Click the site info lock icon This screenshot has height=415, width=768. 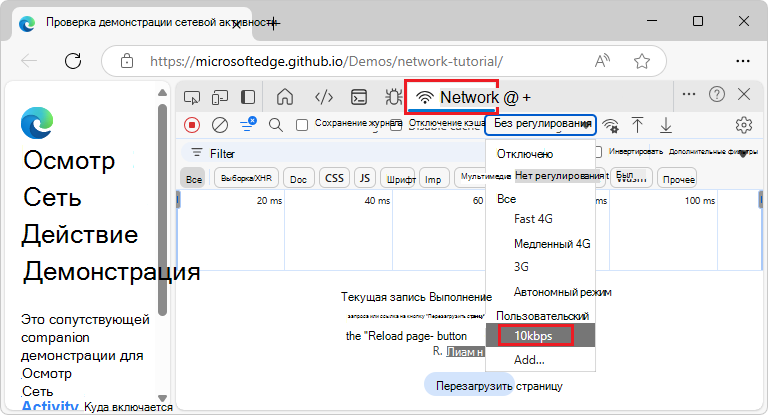tap(127, 61)
